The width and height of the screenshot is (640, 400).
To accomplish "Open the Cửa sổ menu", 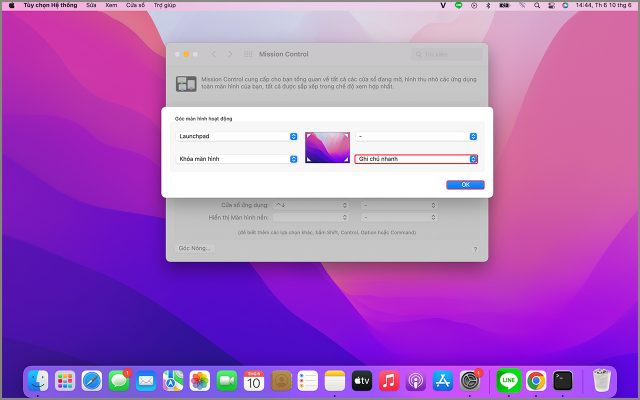I will click(x=135, y=5).
